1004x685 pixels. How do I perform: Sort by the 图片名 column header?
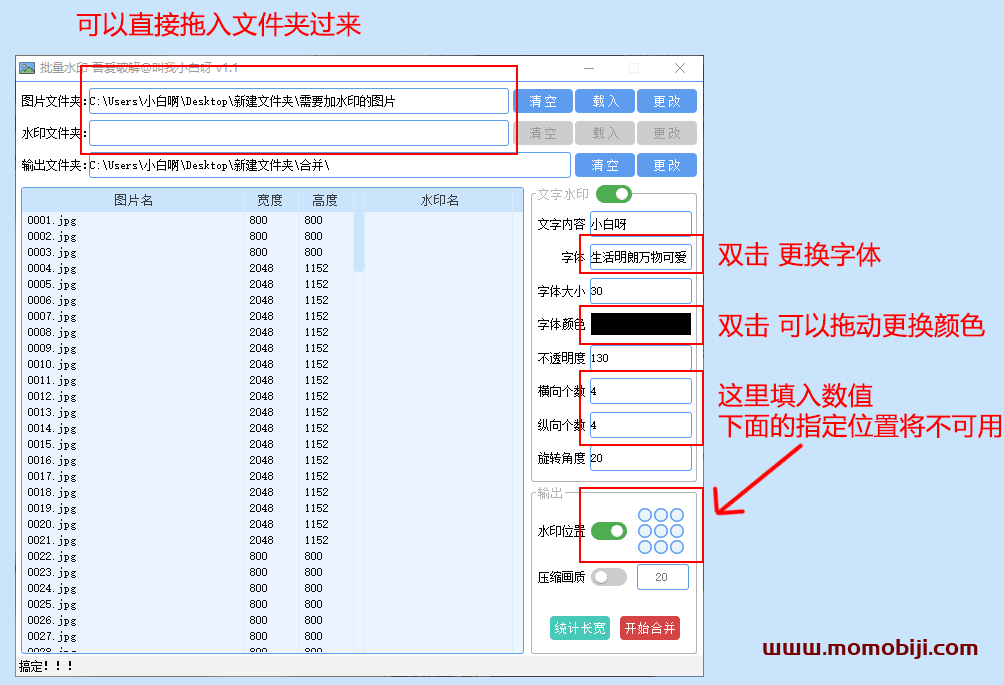(x=133, y=200)
